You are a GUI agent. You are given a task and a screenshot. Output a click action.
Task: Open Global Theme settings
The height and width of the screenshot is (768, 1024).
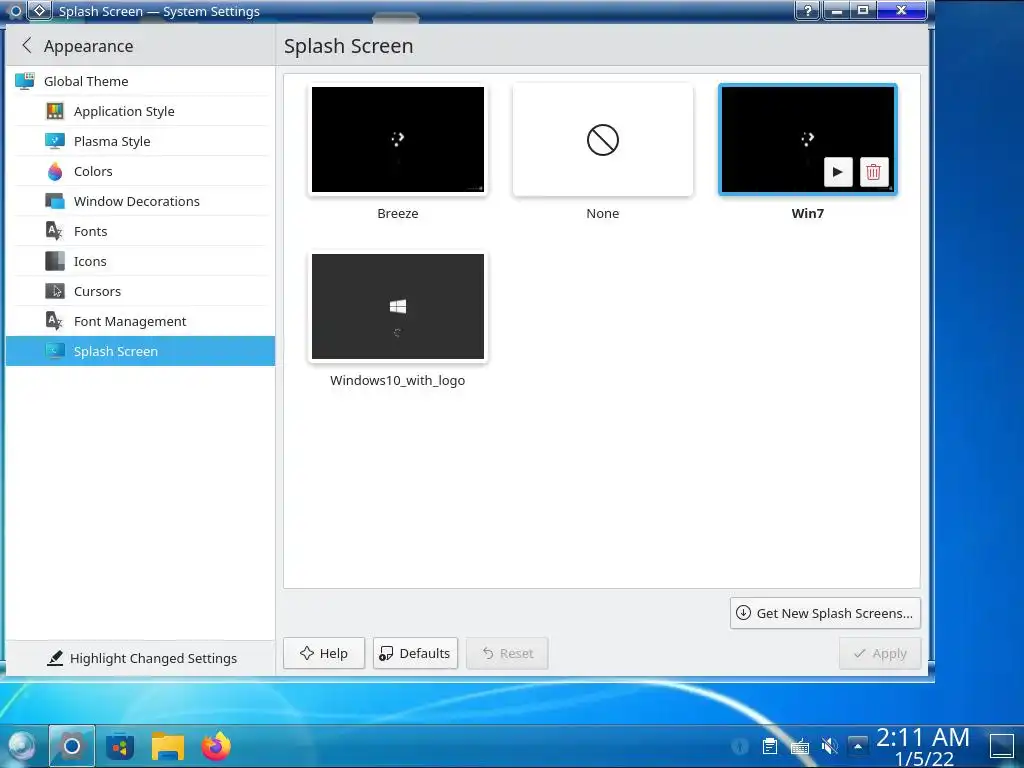tap(140, 81)
